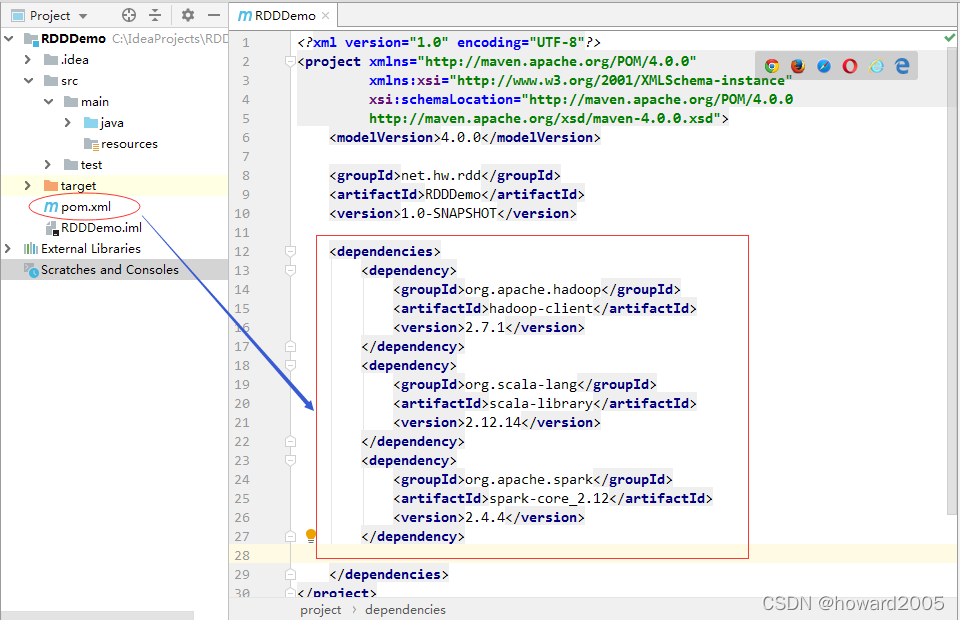Click the hadoop-client artifactId text
Screen dimensions: 960x620
541,308
